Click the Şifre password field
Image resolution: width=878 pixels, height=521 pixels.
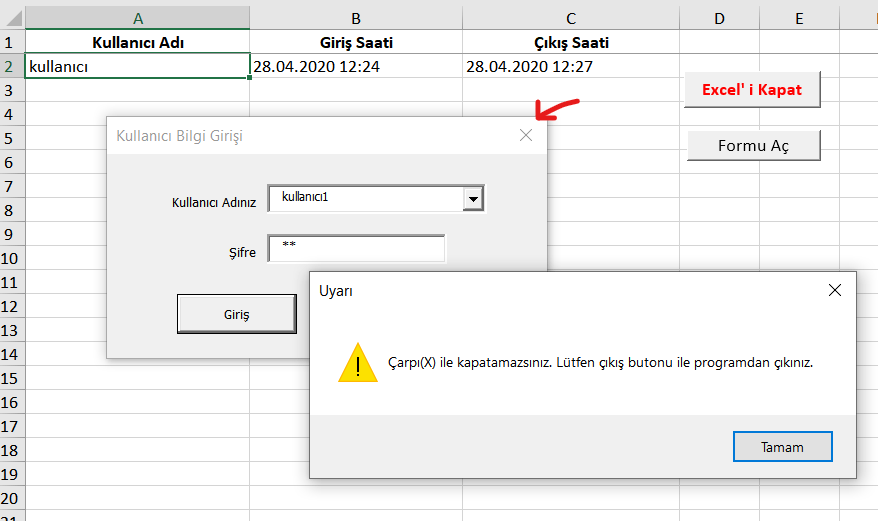(356, 249)
